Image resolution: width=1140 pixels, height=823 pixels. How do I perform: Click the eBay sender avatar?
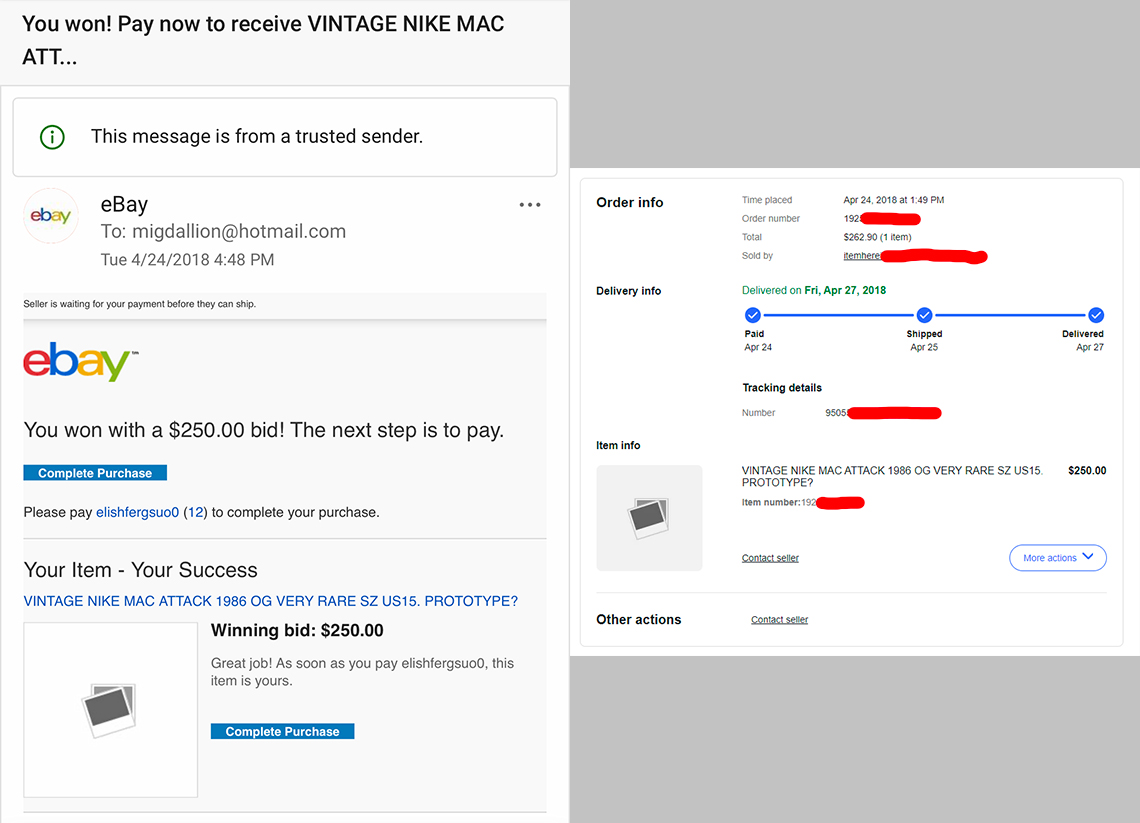point(51,216)
